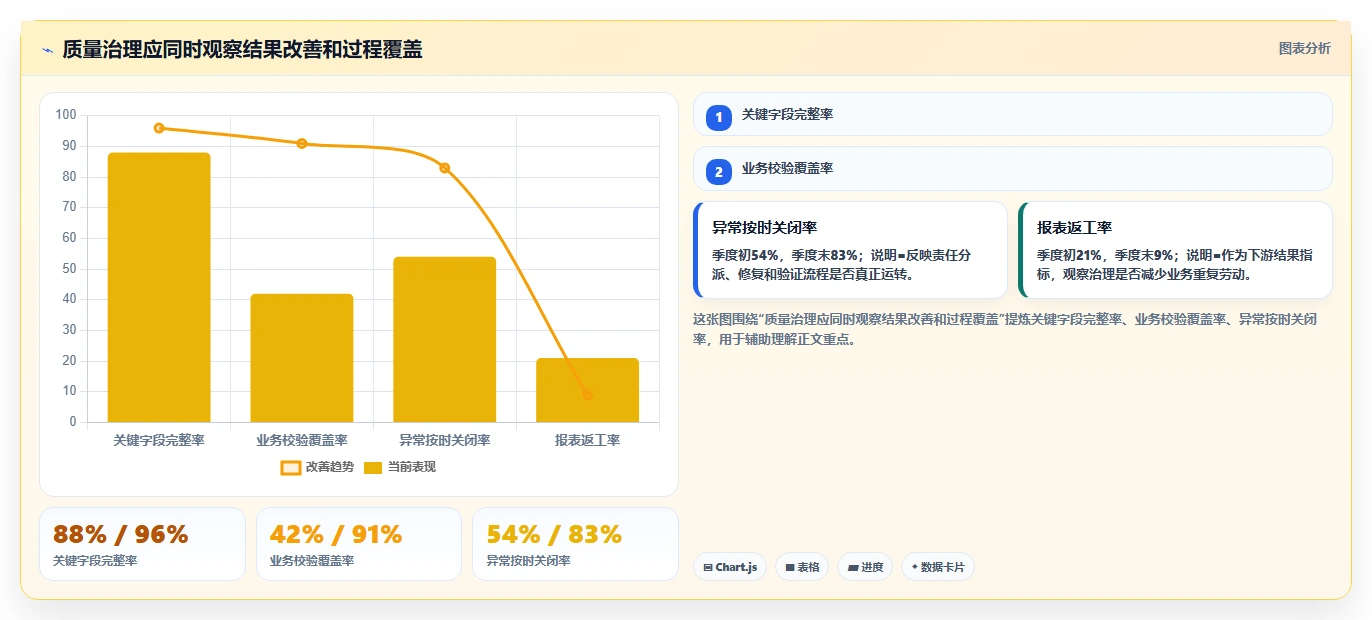Select the 业务校验覆盖率 list row

click(1012, 168)
